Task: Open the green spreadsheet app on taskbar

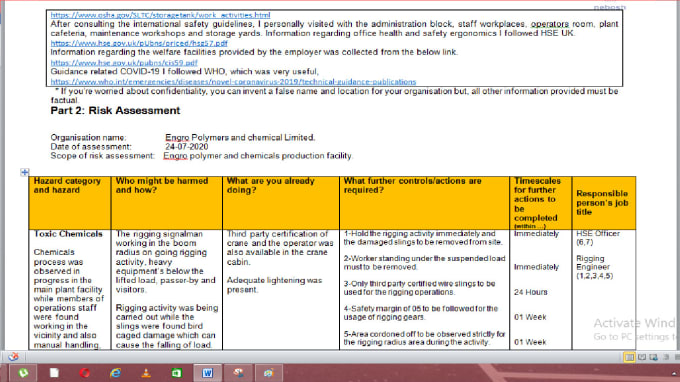Action: coord(177,373)
